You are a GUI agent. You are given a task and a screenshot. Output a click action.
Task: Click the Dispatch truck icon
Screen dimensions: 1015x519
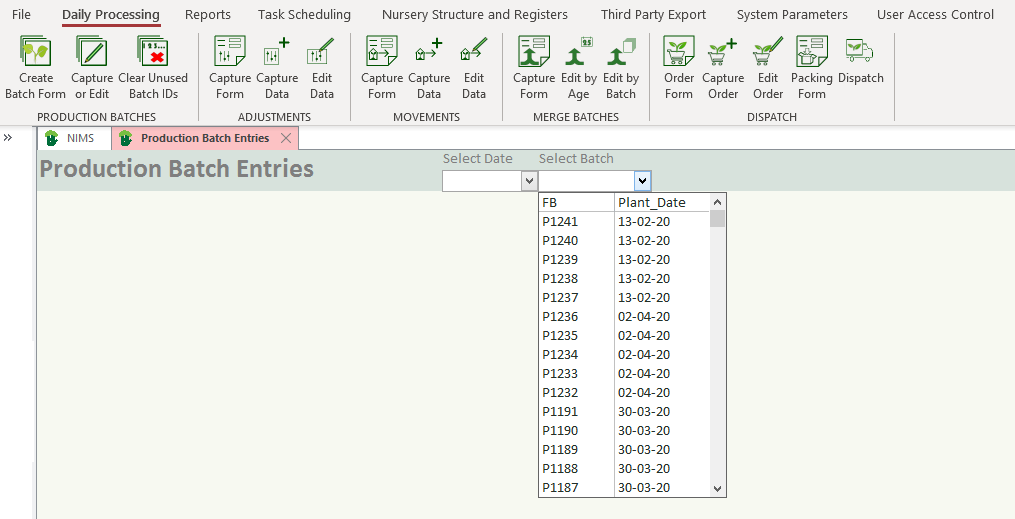click(860, 52)
